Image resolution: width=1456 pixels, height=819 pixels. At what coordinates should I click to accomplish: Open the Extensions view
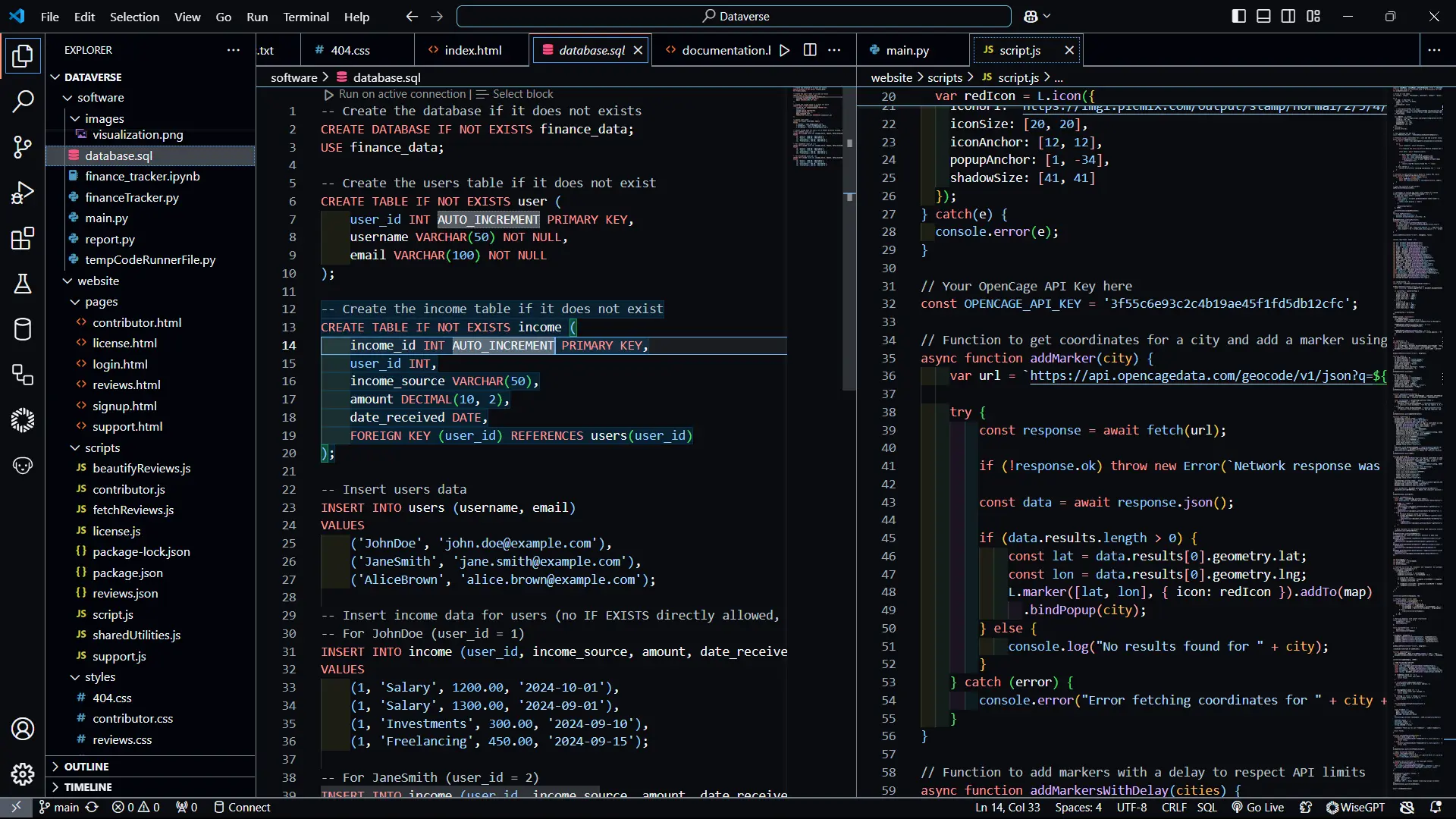point(23,238)
